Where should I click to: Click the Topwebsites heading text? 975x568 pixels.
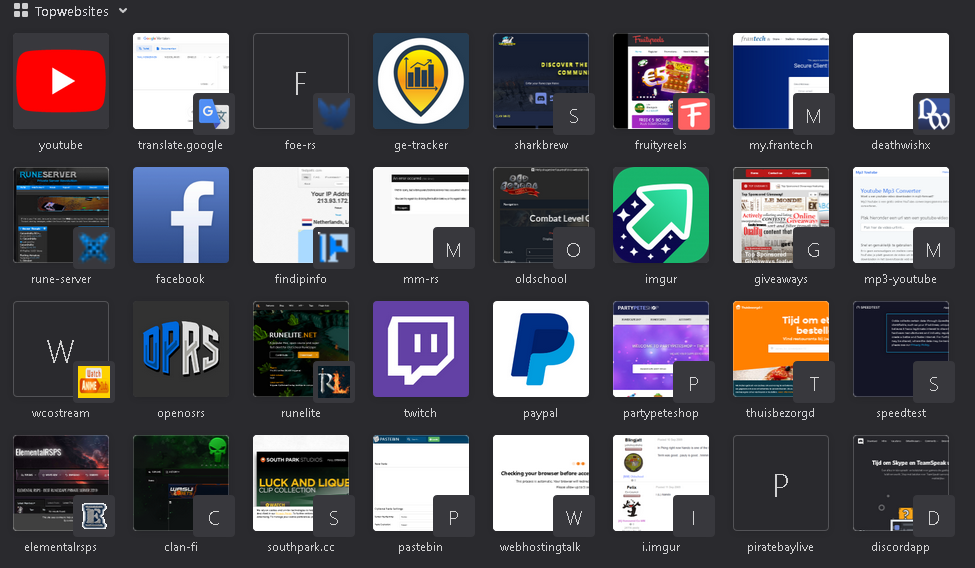pos(72,11)
